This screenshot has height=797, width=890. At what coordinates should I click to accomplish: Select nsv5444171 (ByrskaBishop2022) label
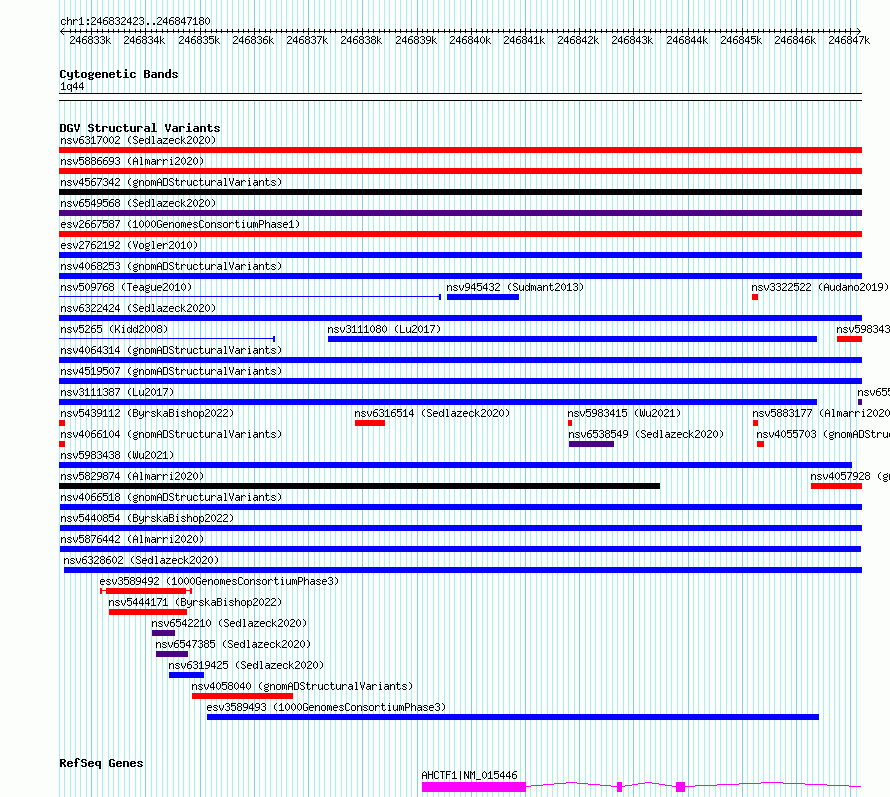tap(195, 602)
